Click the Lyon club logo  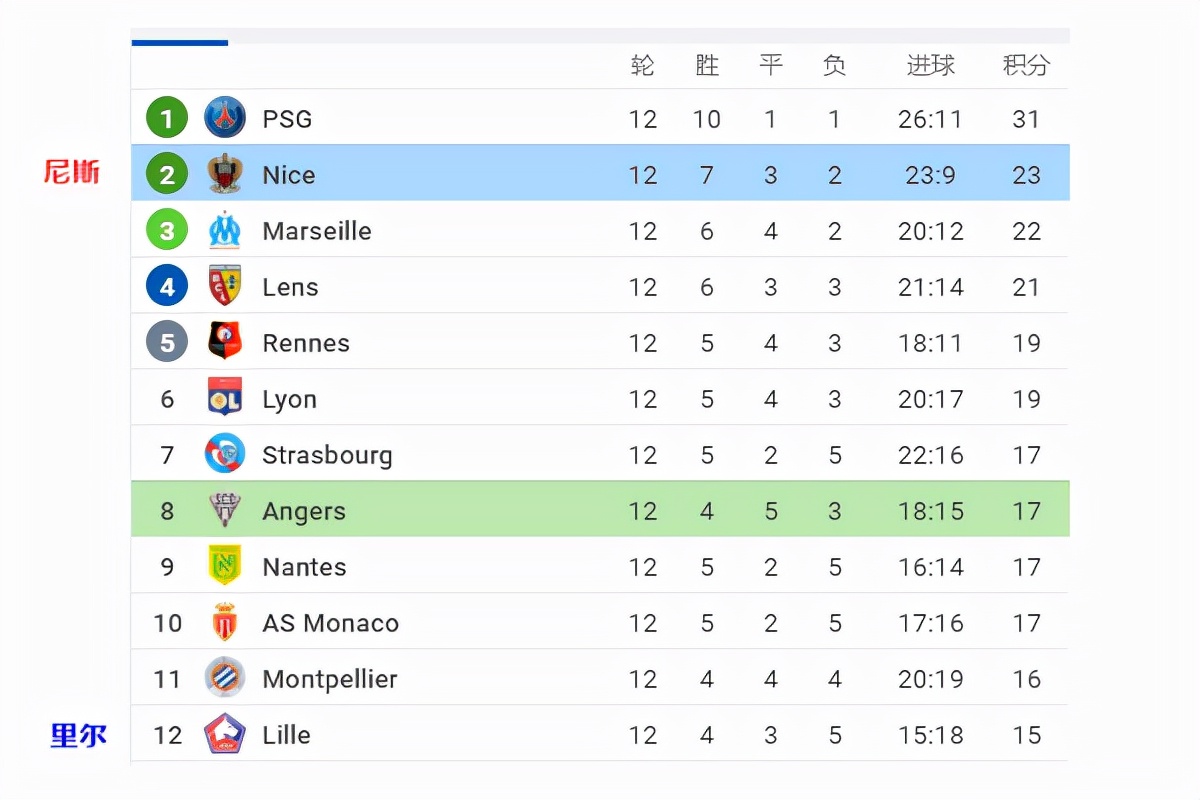[225, 398]
